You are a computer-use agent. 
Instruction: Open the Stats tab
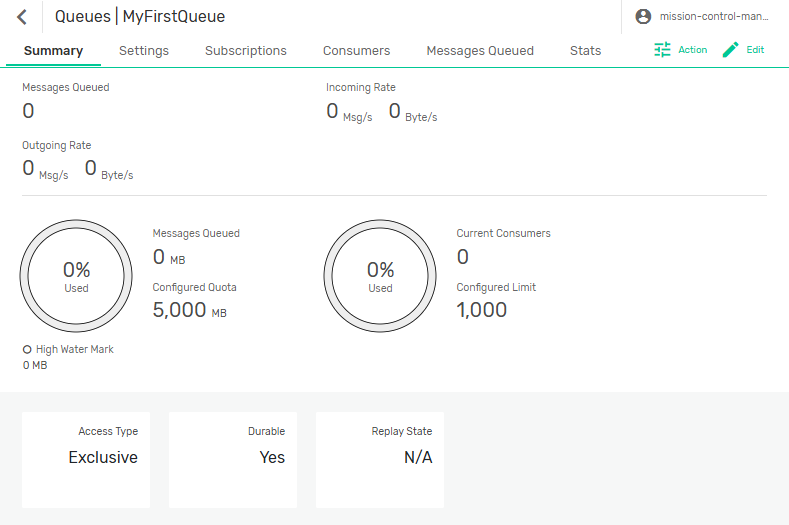585,51
